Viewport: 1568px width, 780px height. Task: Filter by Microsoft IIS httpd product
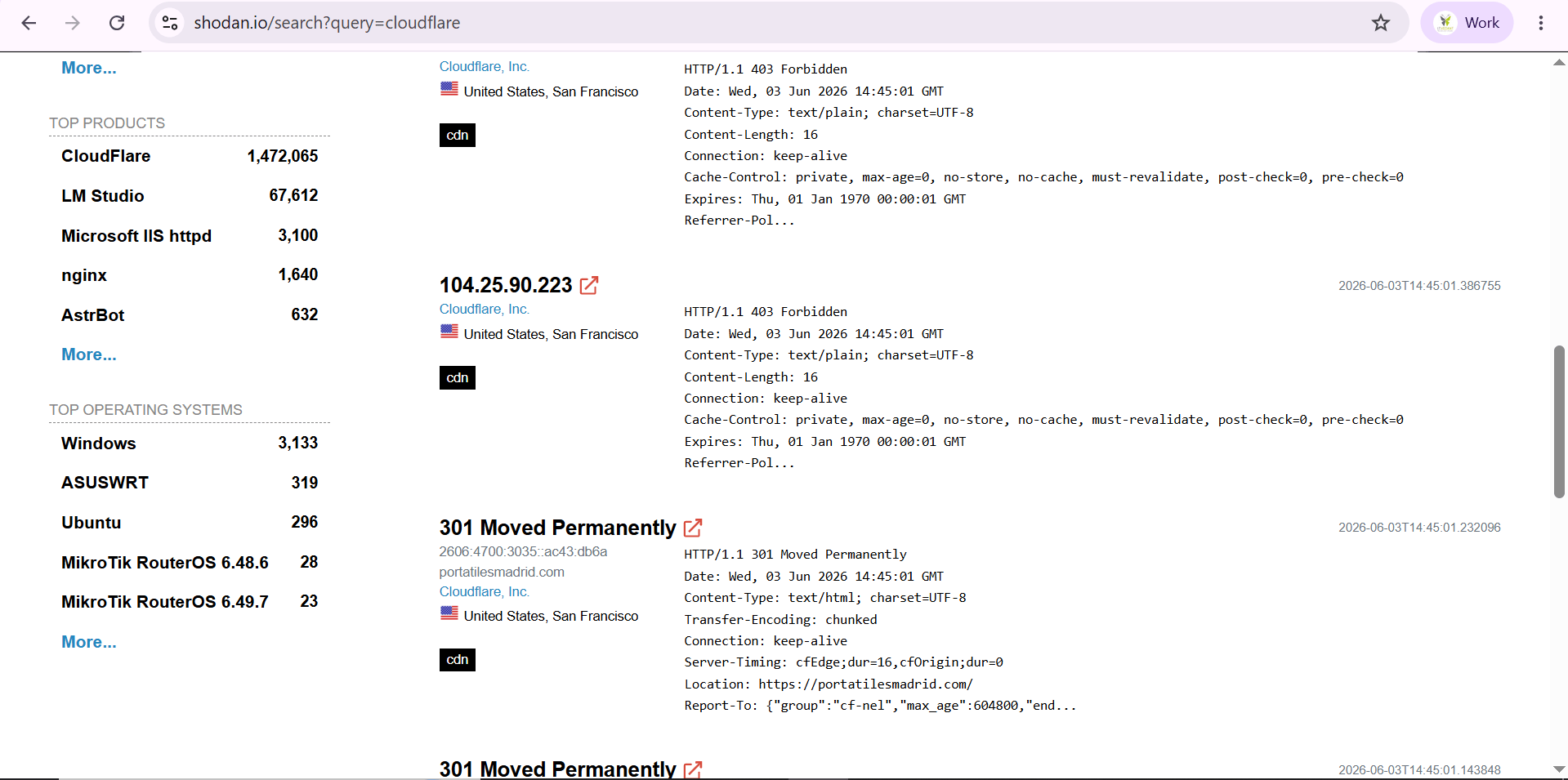point(136,236)
